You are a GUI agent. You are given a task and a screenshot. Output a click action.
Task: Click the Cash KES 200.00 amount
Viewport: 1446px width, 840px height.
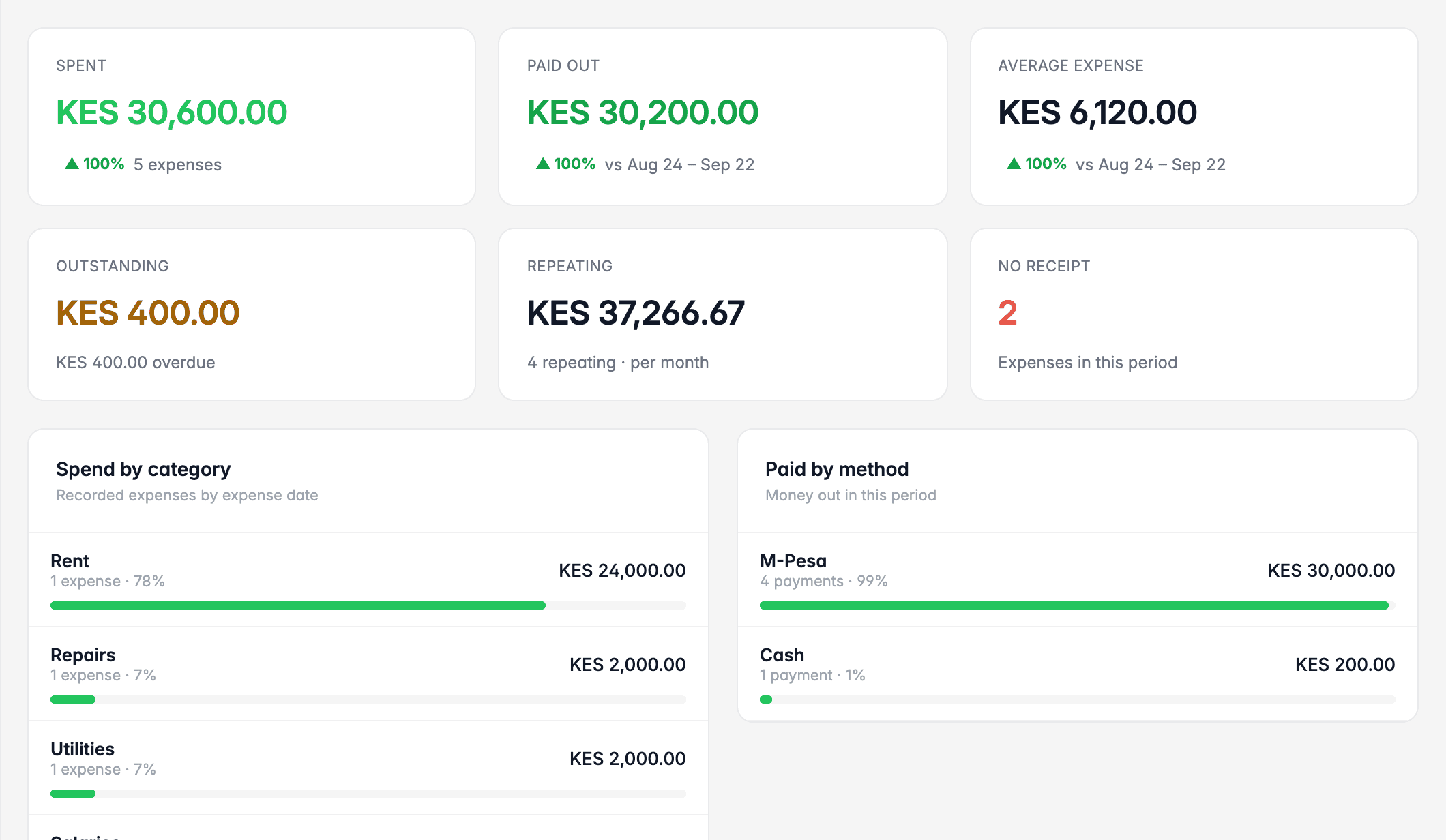[x=1345, y=665]
